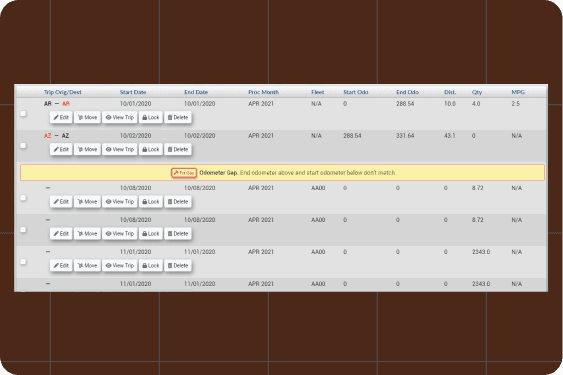Move the AR – AR trip
Viewport: 563px width, 375px height.
[87, 117]
